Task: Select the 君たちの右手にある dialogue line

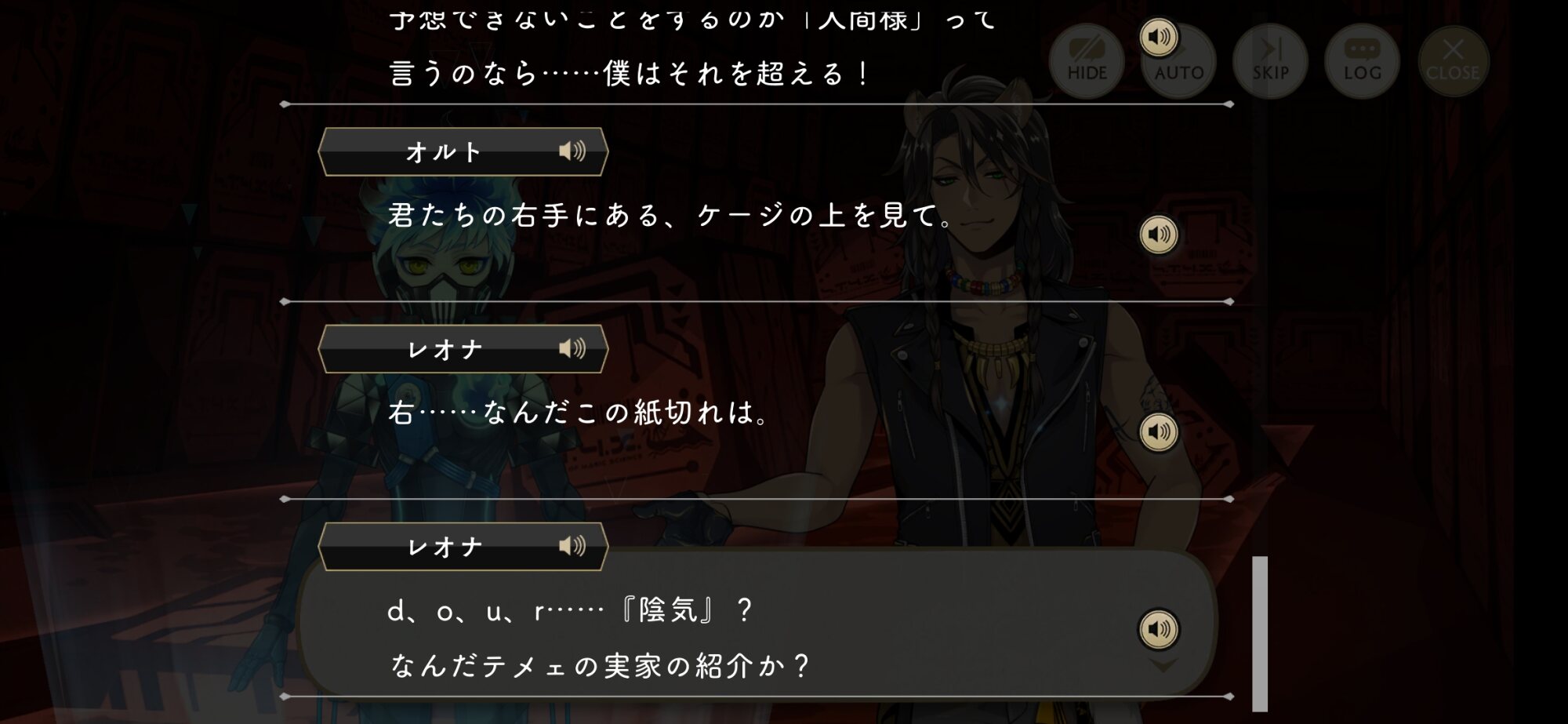Action: point(670,215)
